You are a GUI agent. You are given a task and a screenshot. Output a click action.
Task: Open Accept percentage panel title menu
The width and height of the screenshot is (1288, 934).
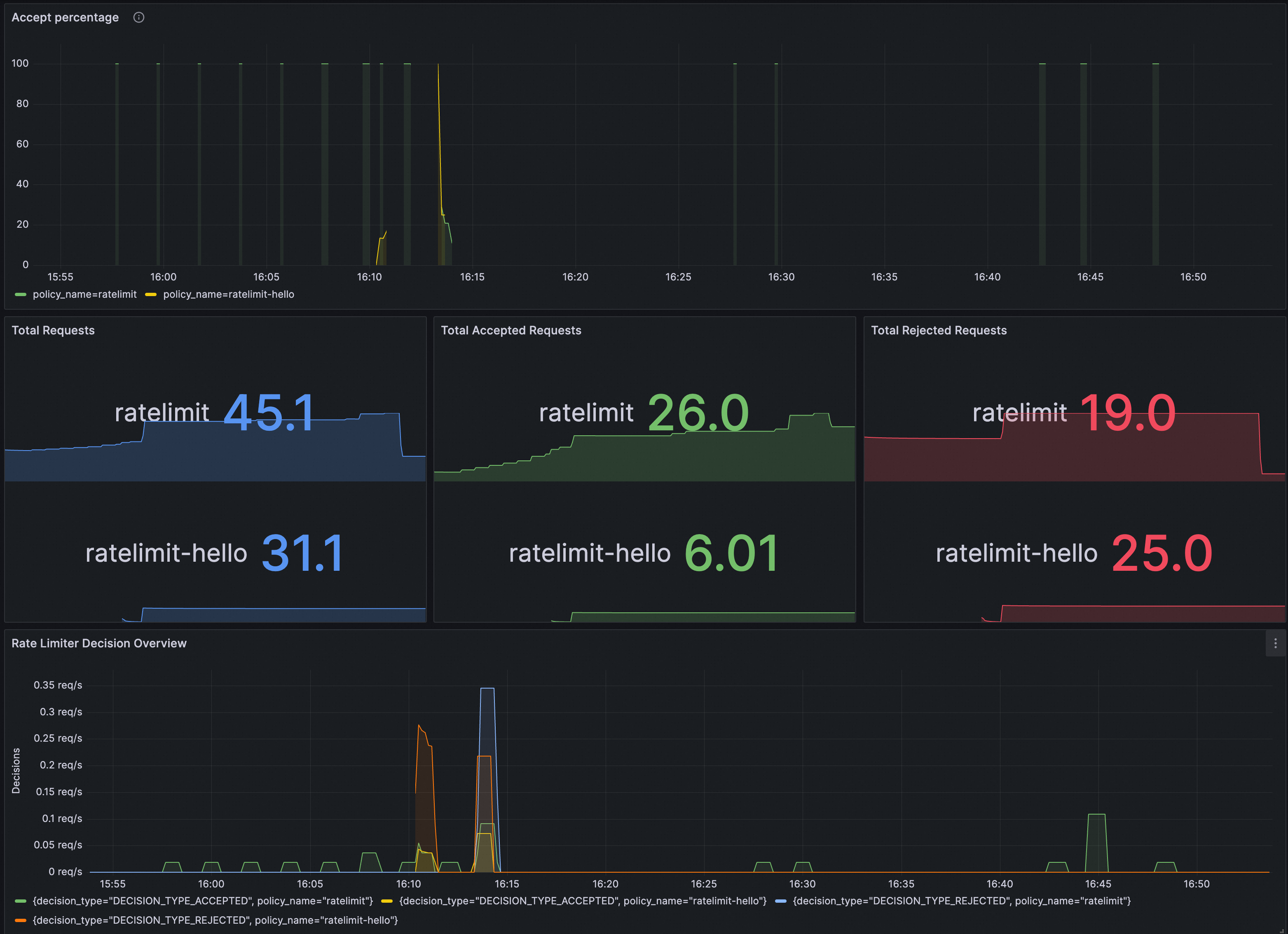coord(65,18)
